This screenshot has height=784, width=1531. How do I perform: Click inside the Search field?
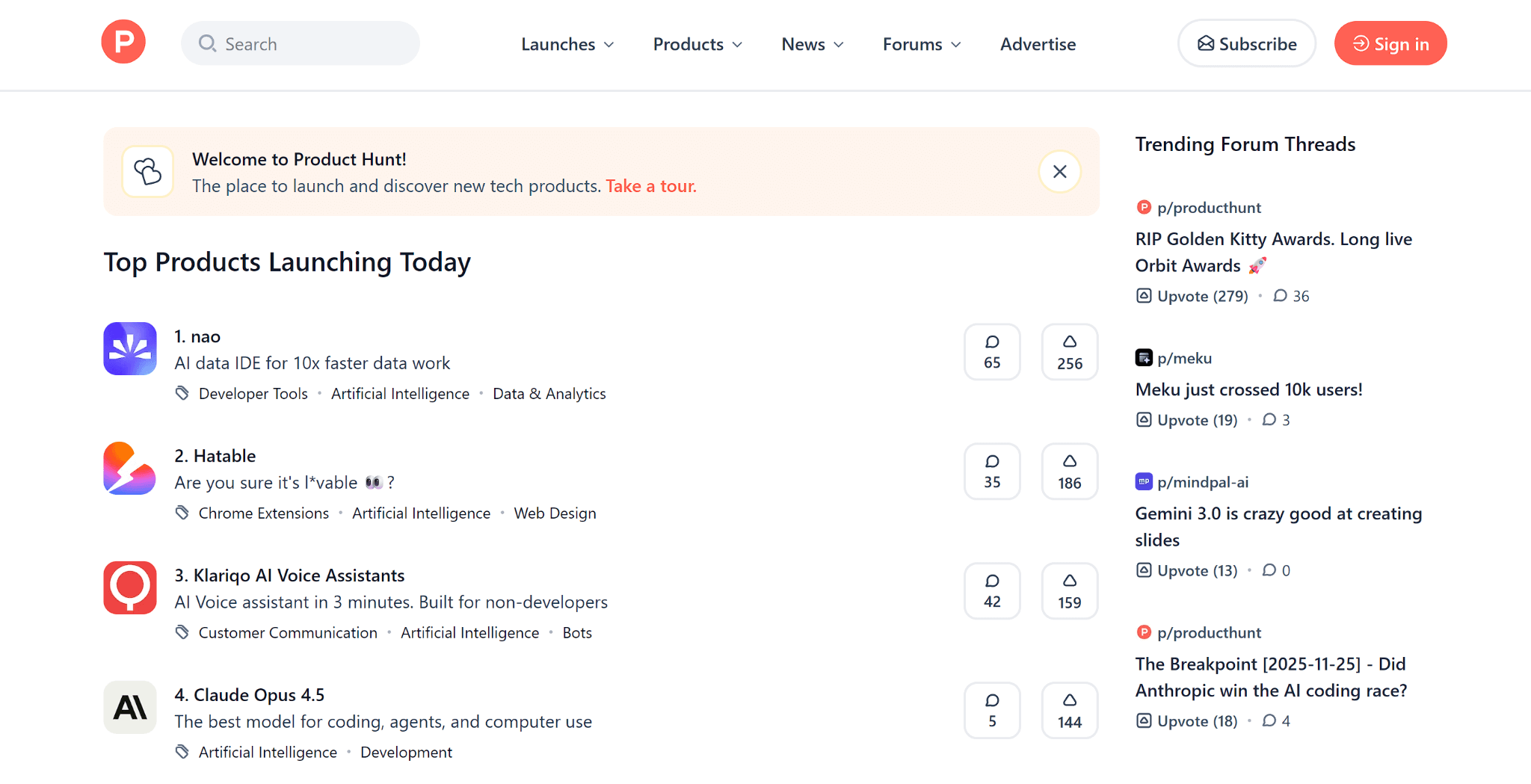[x=299, y=43]
